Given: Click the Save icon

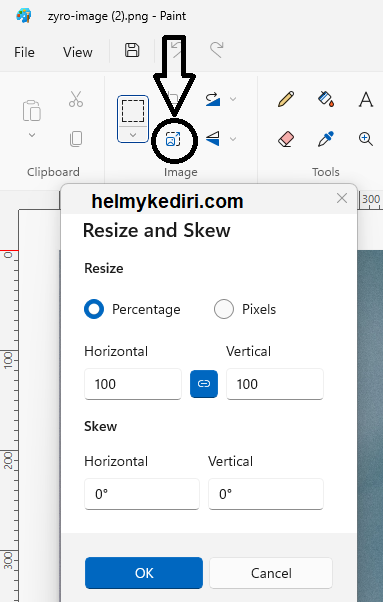Looking at the screenshot, I should [x=132, y=50].
